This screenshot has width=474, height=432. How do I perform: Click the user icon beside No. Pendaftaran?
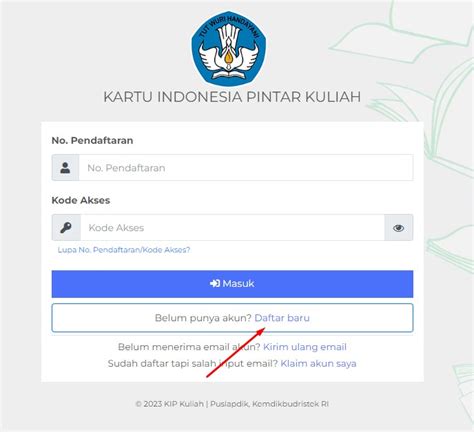(65, 168)
